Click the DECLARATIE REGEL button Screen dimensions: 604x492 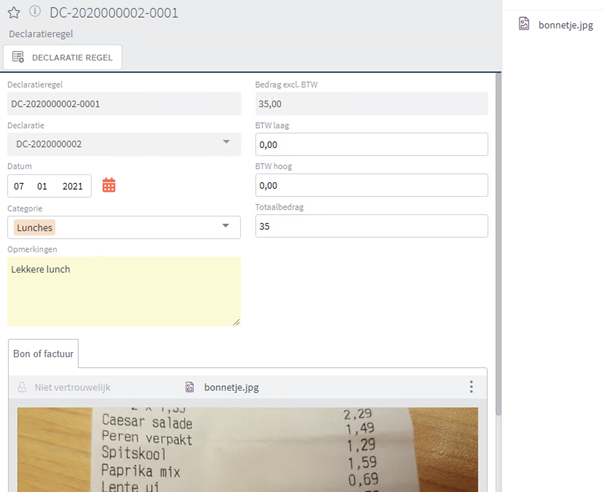click(x=64, y=58)
